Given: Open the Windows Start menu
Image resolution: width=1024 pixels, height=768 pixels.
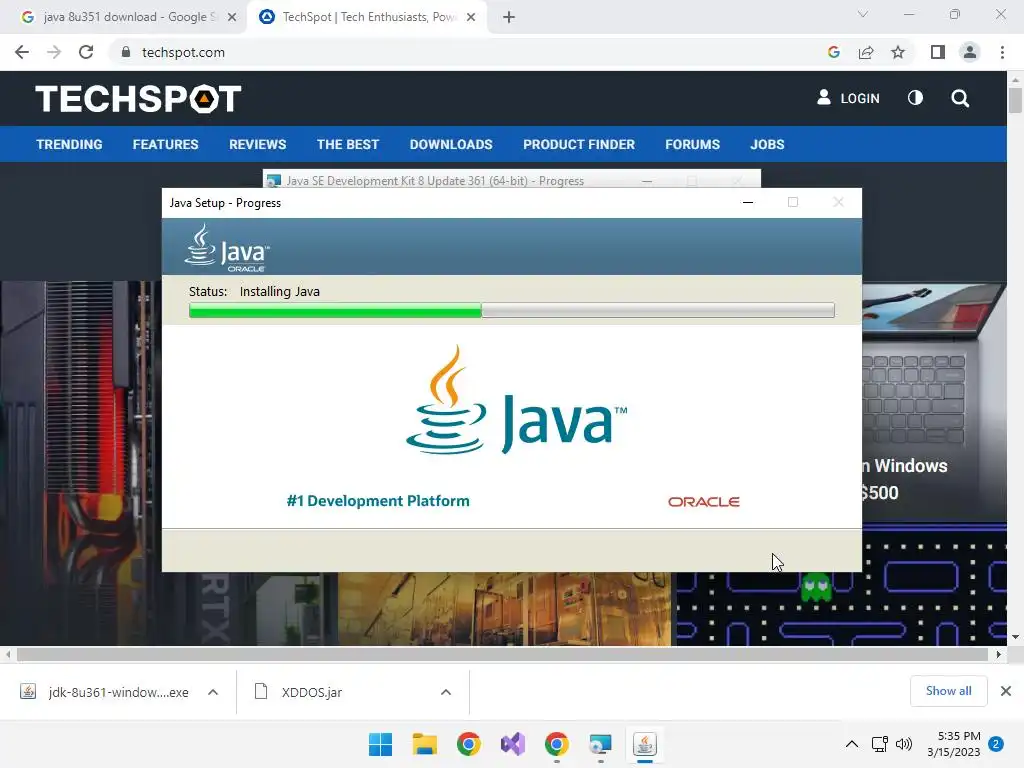Looking at the screenshot, I should 380,744.
